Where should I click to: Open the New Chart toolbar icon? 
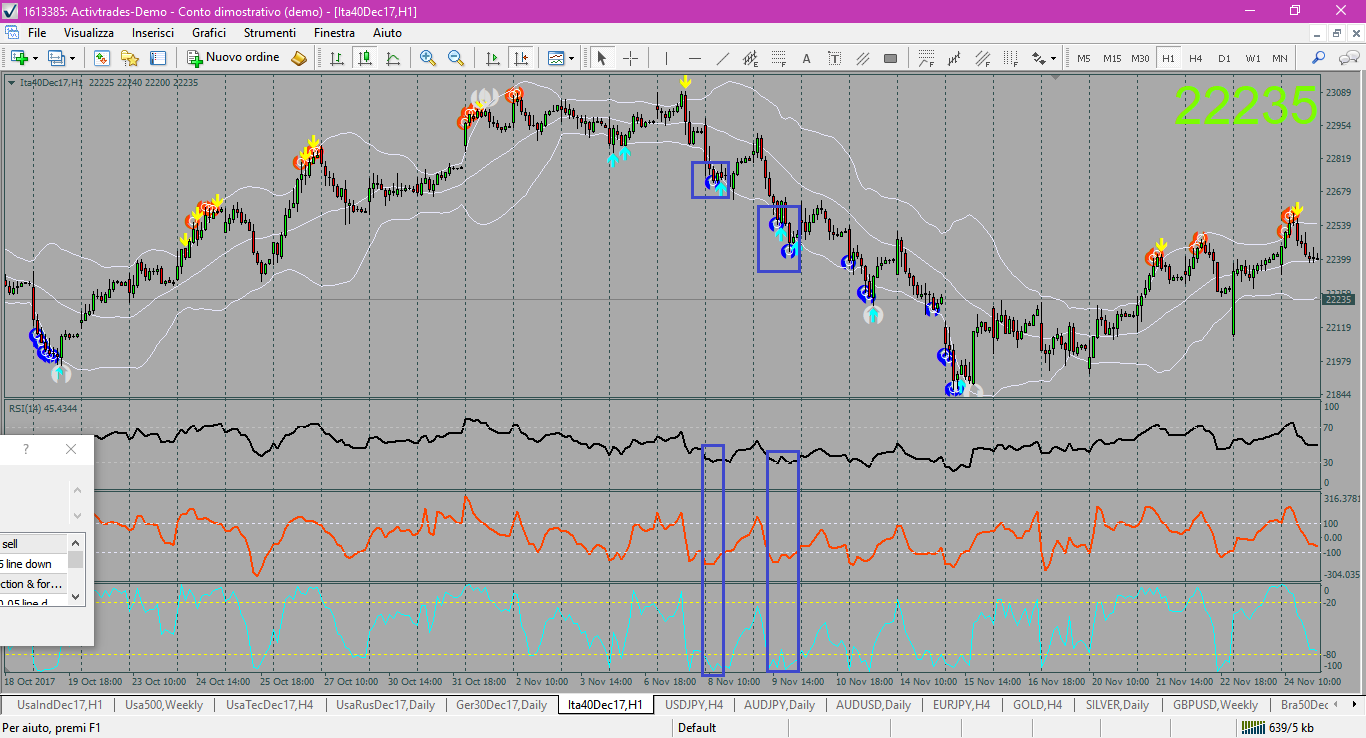(20, 58)
